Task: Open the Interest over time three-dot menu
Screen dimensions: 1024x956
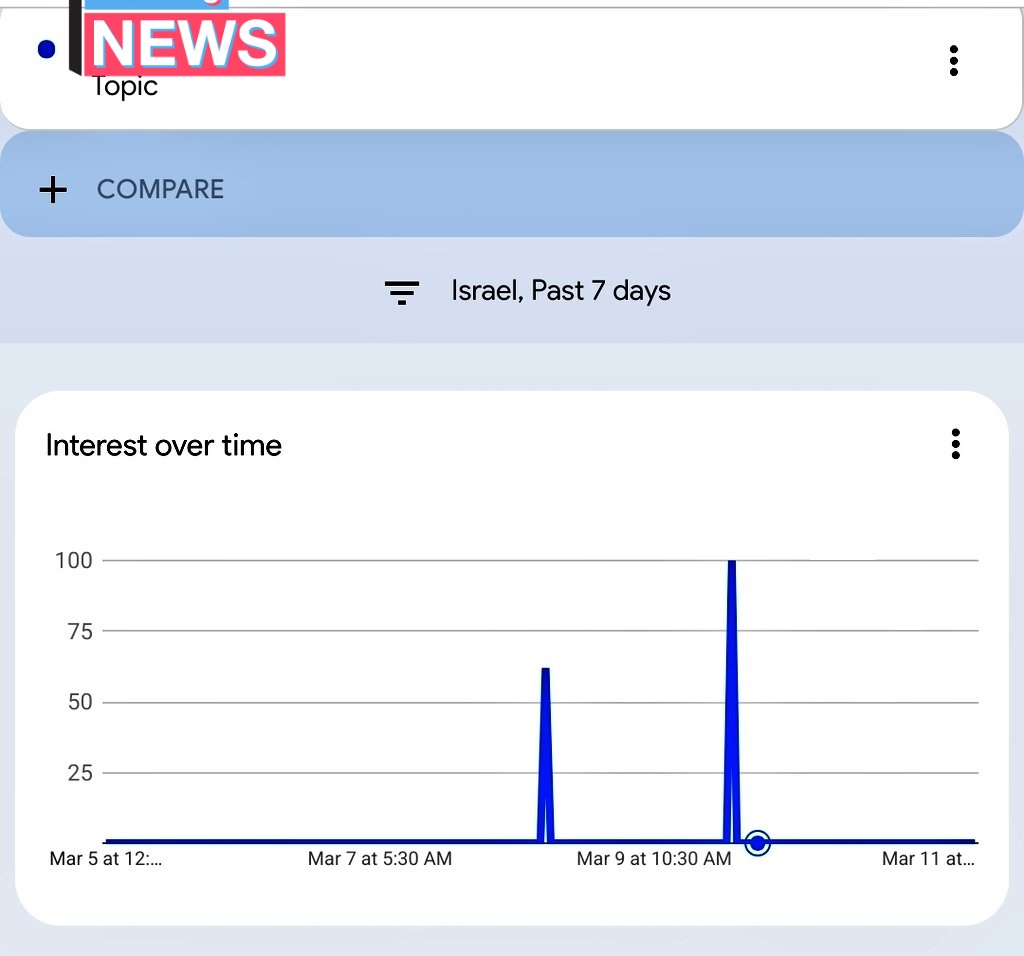Action: (955, 444)
